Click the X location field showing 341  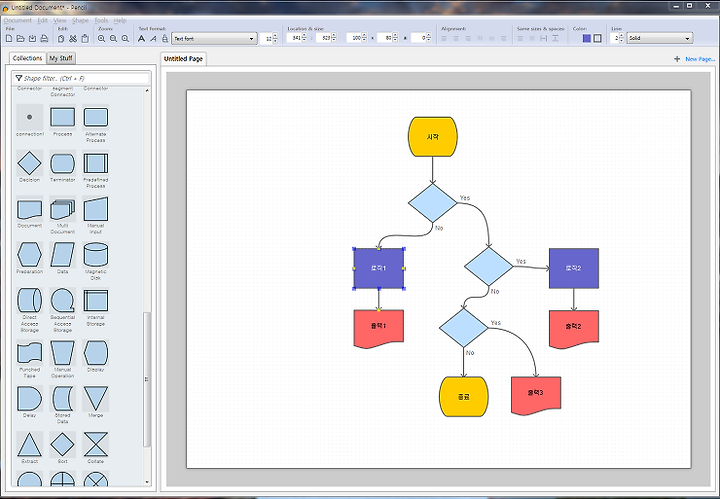[294, 38]
